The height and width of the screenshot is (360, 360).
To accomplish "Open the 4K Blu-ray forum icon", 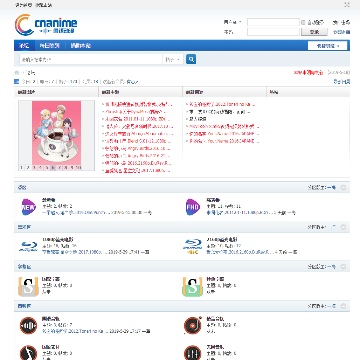I will 193,246.
